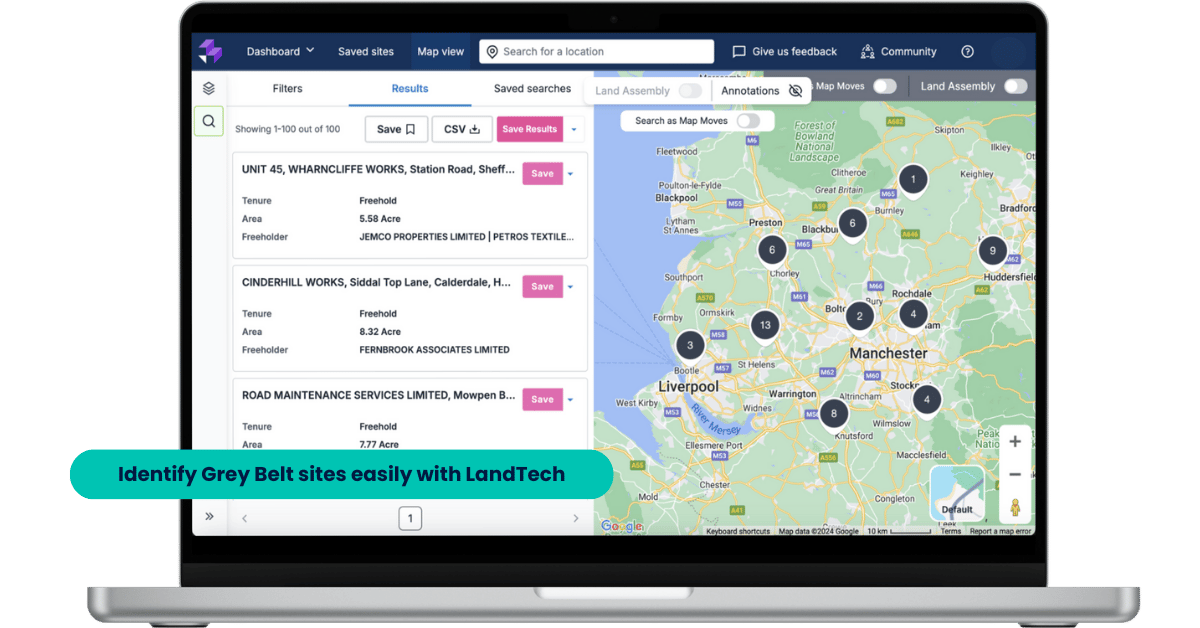Switch to the Saved searches tab

[x=533, y=88]
